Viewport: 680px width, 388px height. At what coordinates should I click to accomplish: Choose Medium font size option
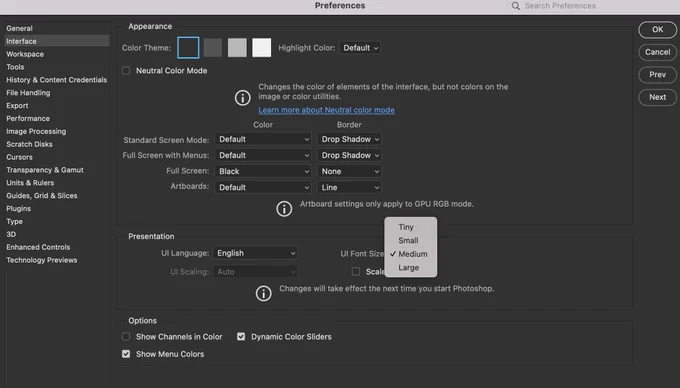pyautogui.click(x=411, y=254)
